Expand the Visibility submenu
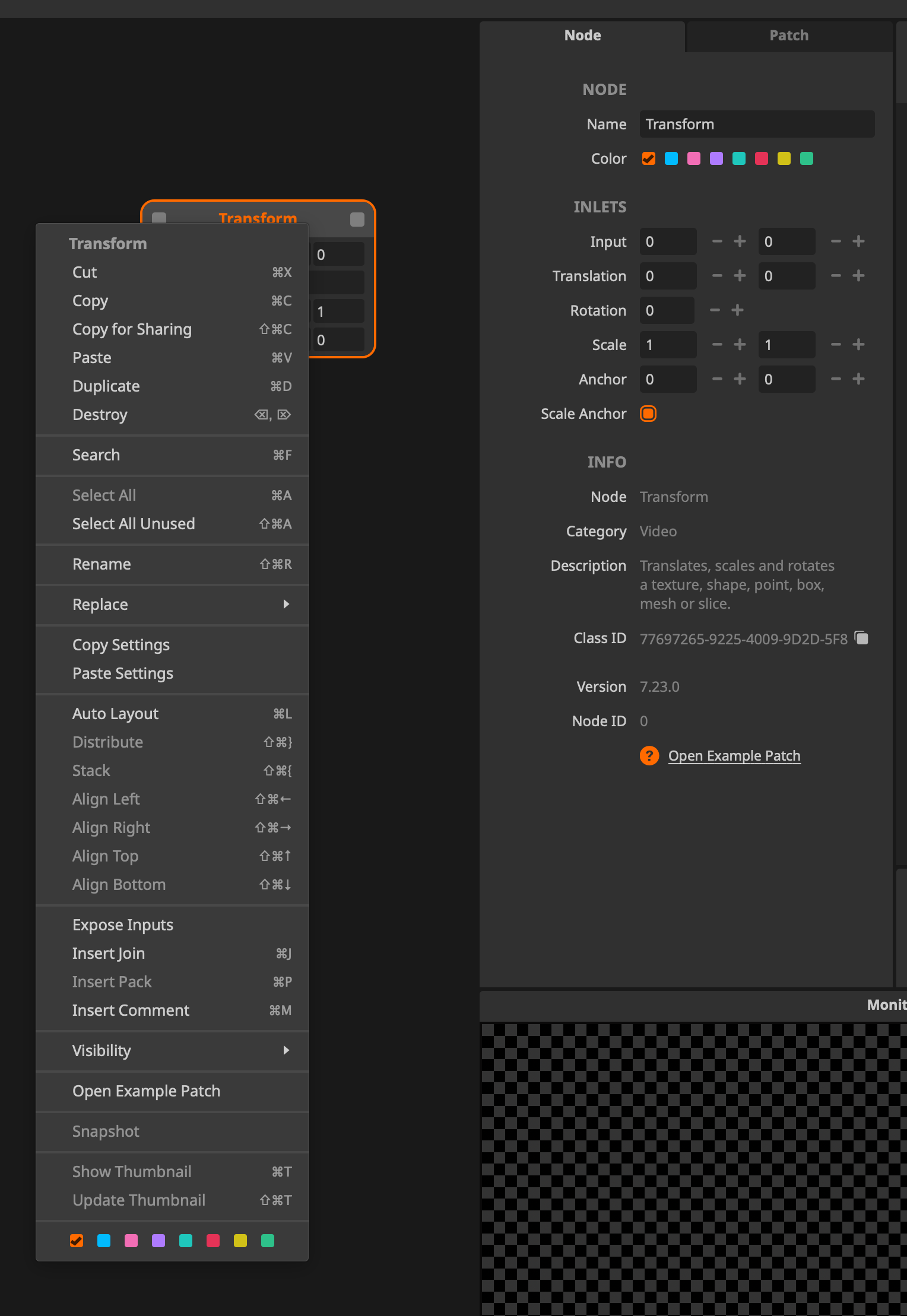907x1316 pixels. (172, 1051)
